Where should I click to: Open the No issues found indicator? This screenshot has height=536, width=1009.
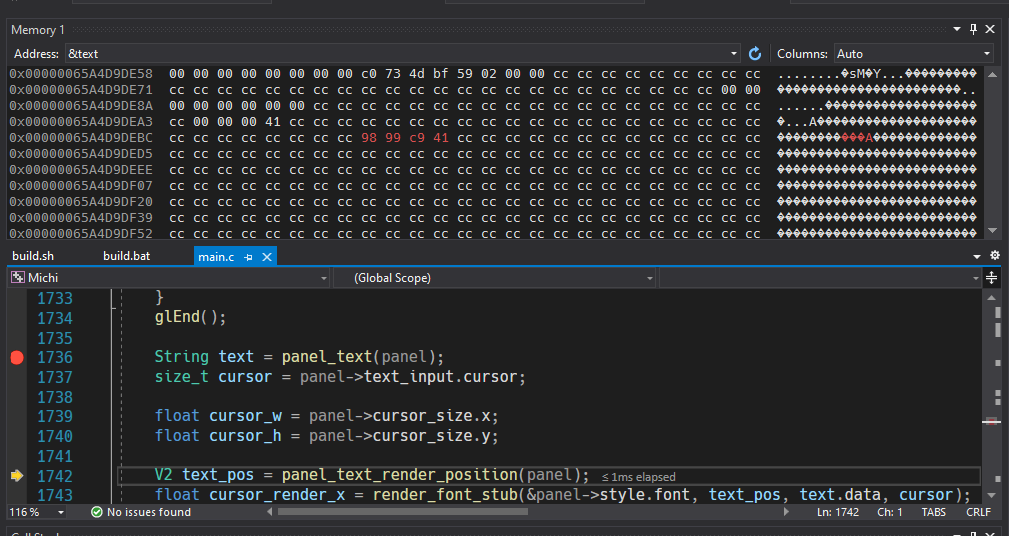point(140,512)
